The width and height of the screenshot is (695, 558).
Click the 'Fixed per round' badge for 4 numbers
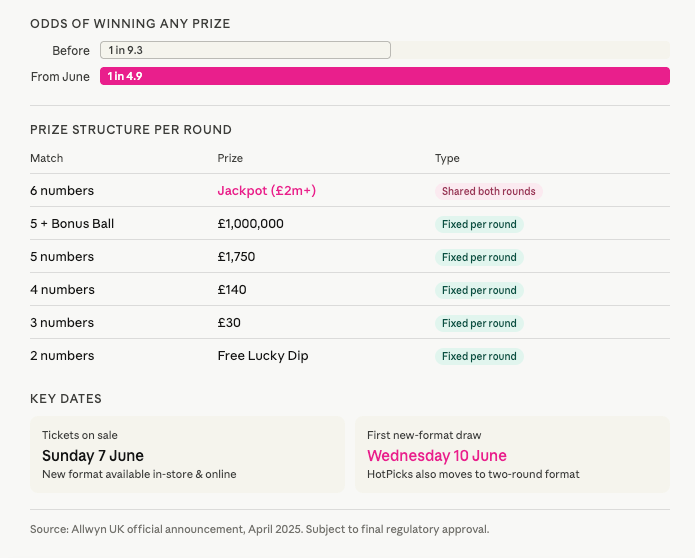tap(479, 290)
